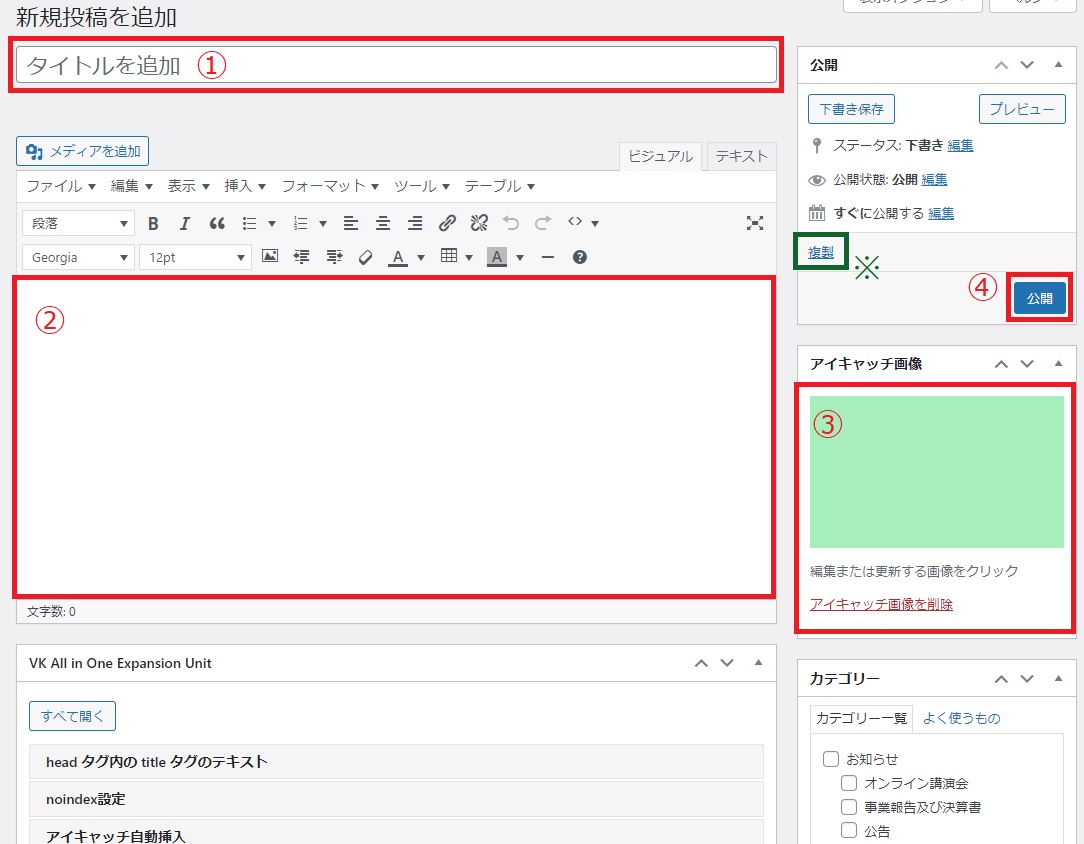Open the keyboard shortcuts help icon
The image size is (1084, 844).
pos(580,257)
